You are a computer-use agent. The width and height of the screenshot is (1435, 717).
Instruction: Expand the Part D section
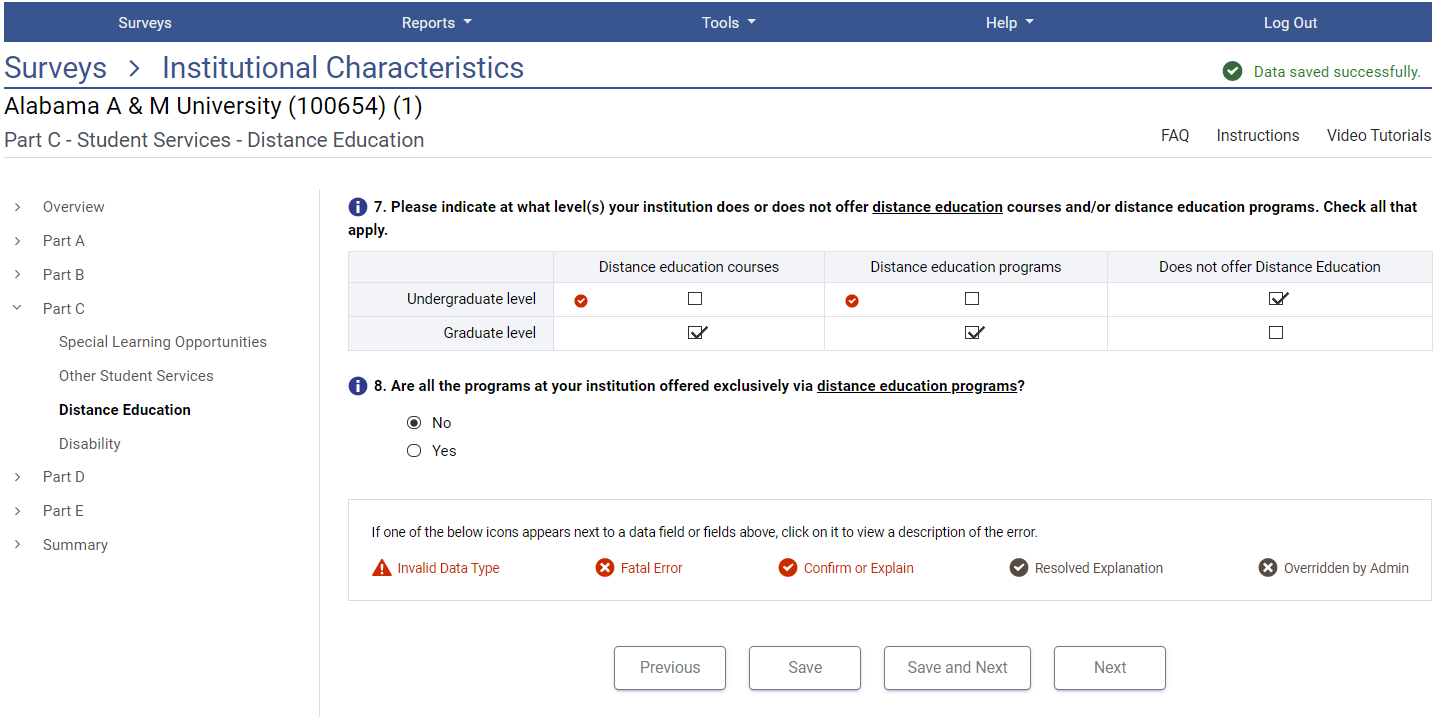pos(17,477)
